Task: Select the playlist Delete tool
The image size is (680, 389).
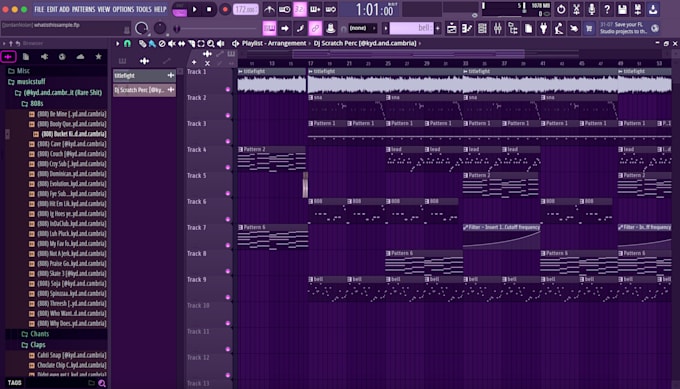Action: tap(162, 43)
